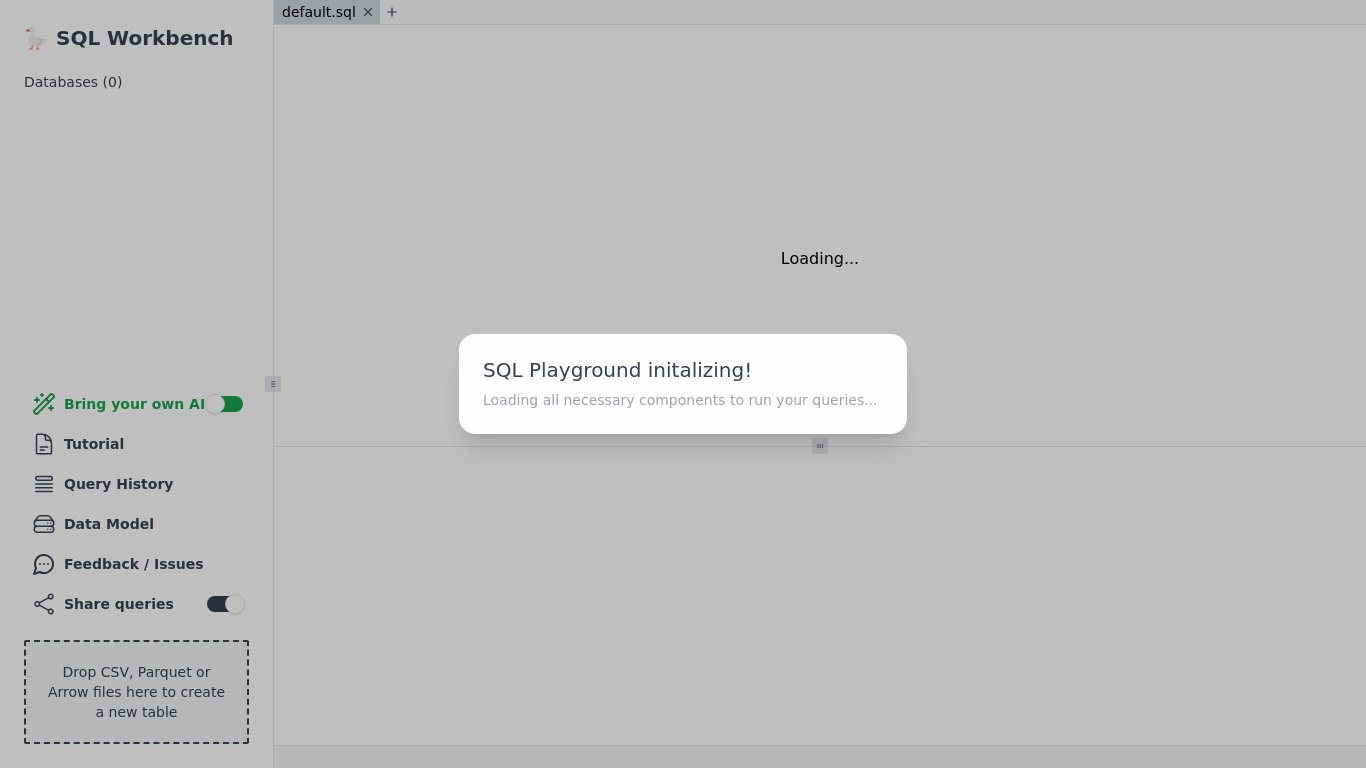Click the Share queries label

click(x=119, y=604)
